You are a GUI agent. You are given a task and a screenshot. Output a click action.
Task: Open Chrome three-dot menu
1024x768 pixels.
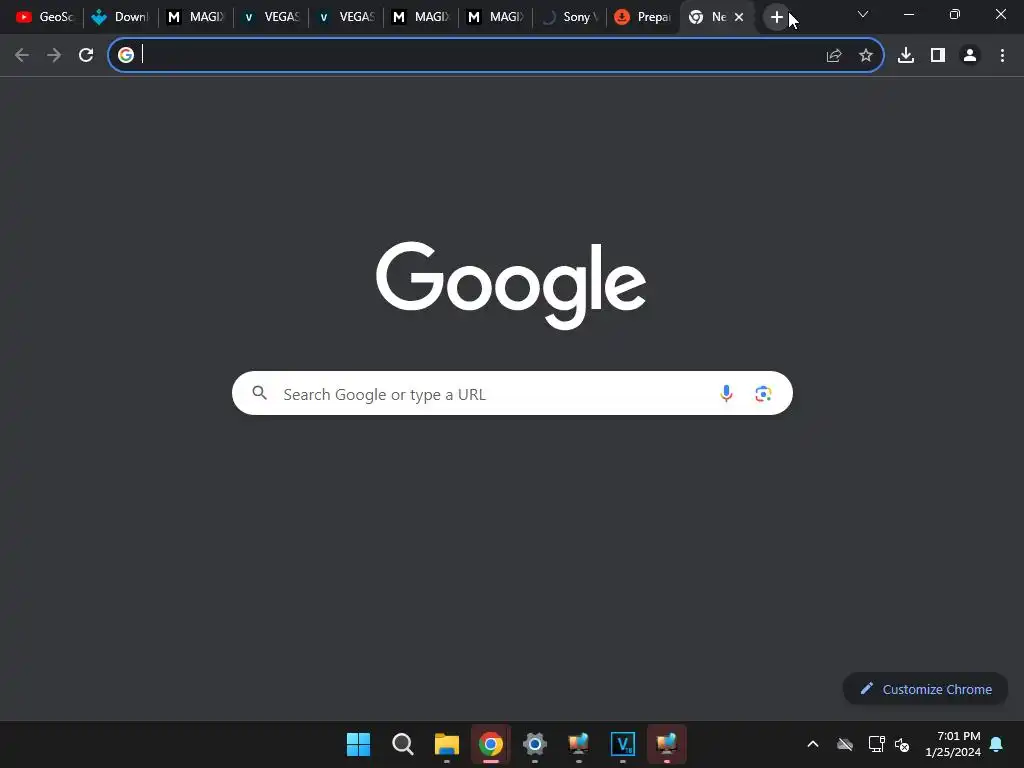(1002, 56)
